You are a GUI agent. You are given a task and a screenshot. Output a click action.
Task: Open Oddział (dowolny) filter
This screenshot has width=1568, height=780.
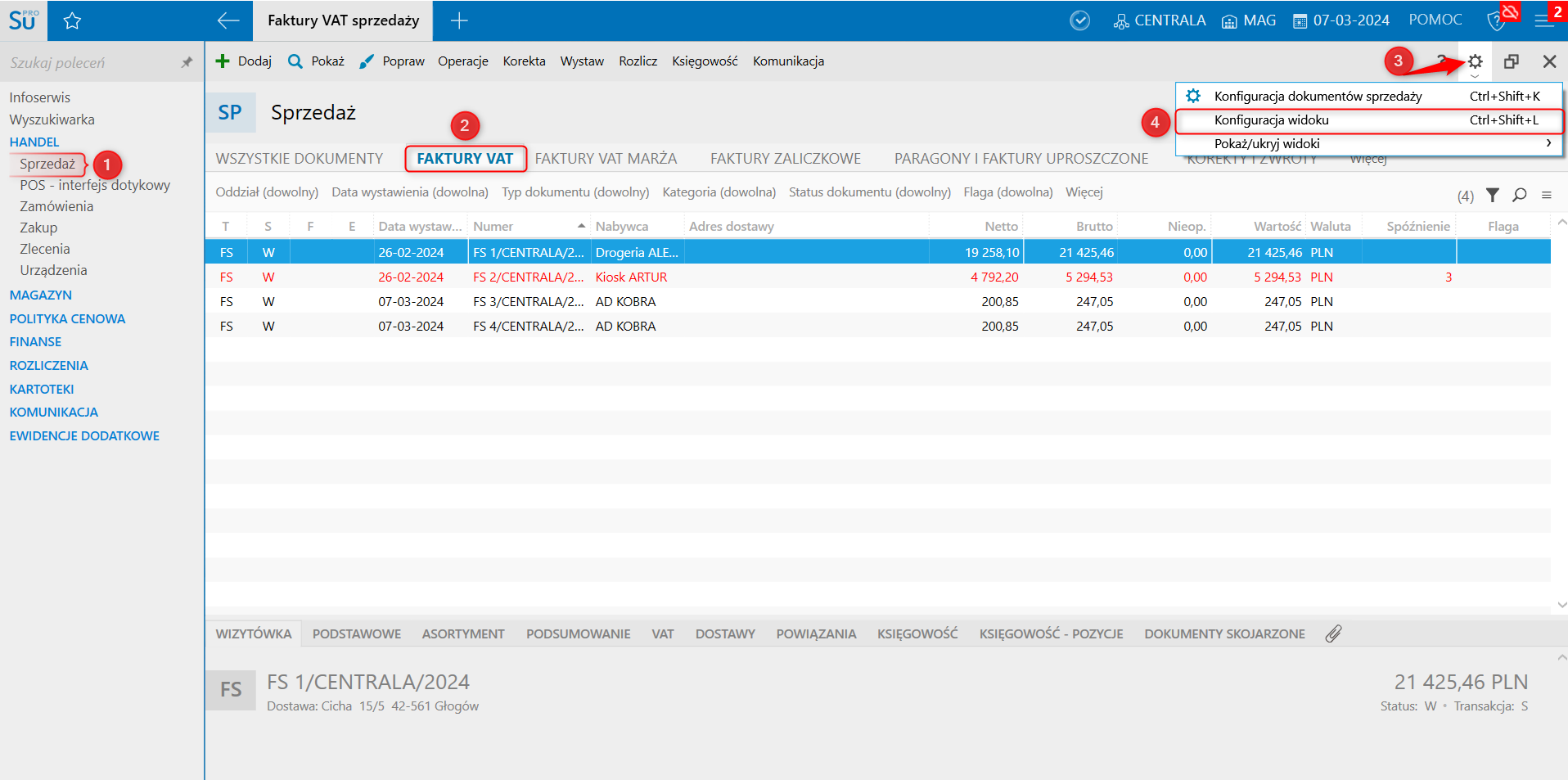click(267, 192)
